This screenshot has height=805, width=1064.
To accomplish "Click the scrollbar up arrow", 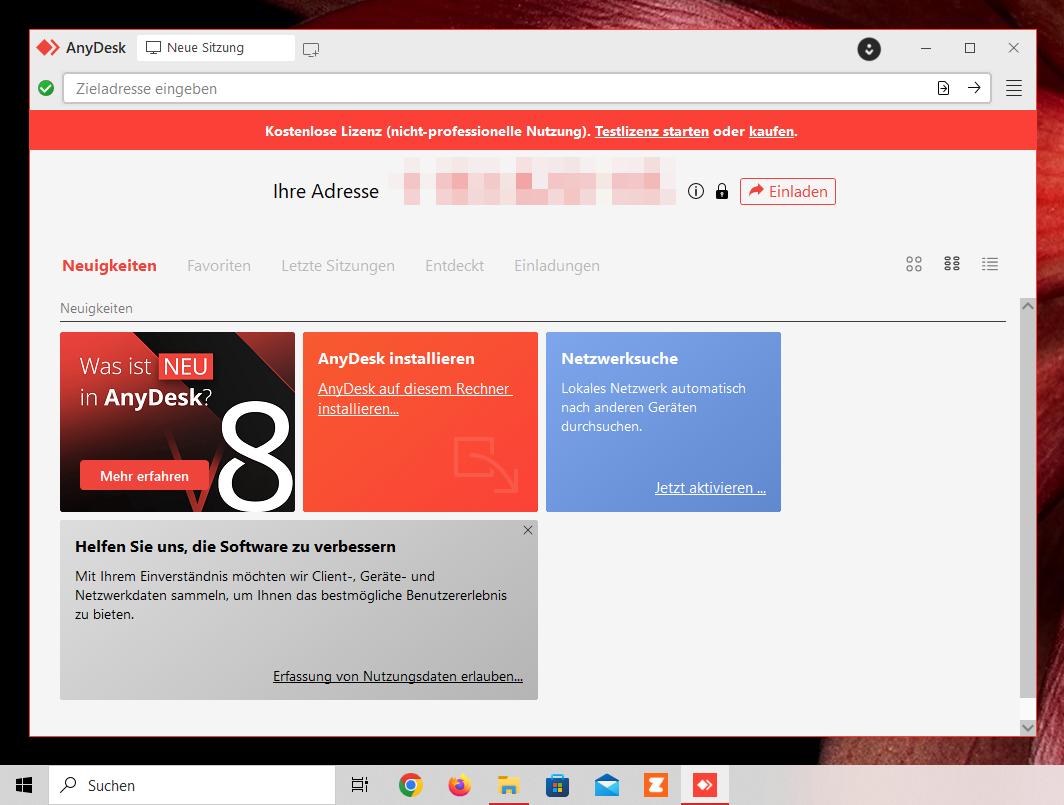I will 1027,306.
